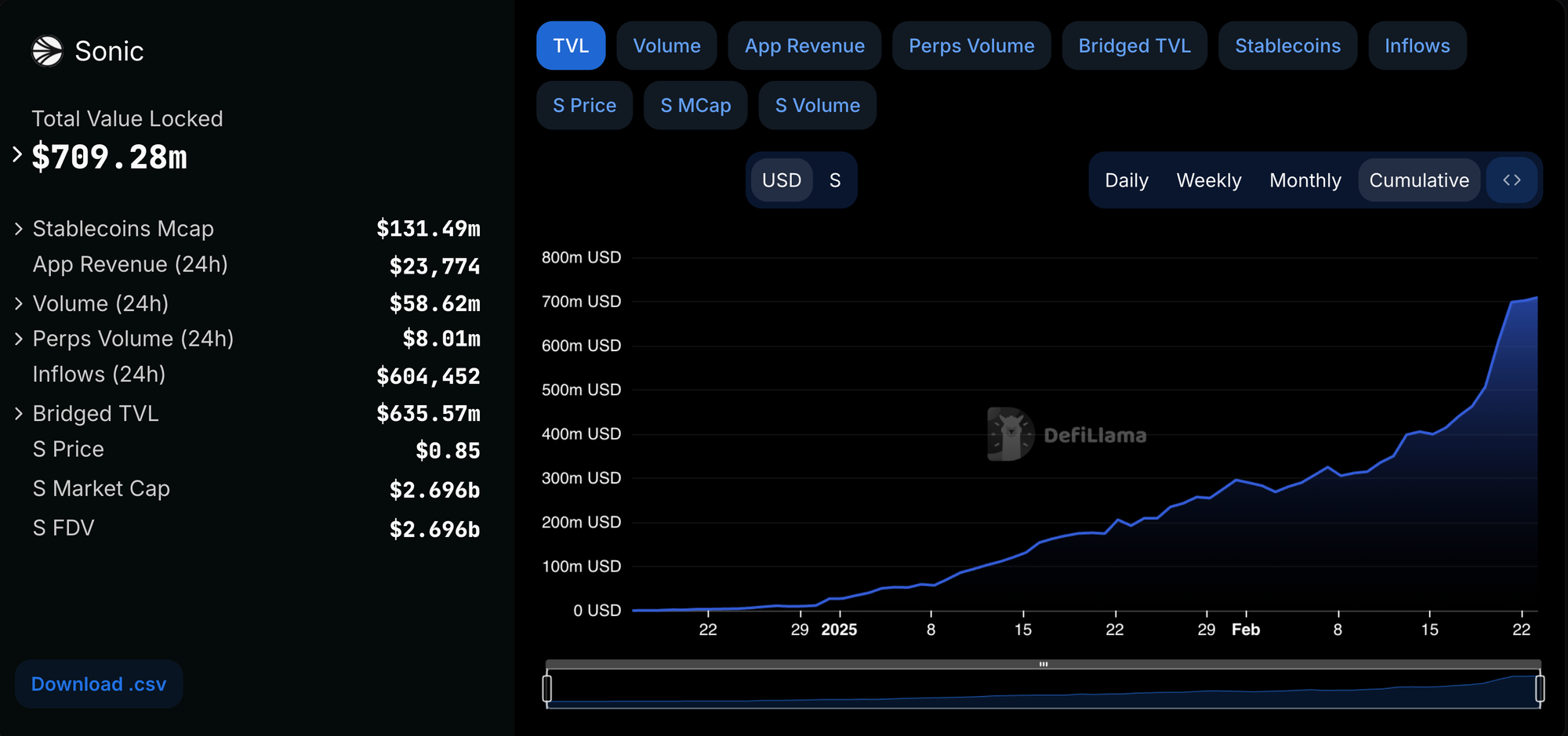Expand the Volume (24h) row
Image resolution: width=1568 pixels, height=736 pixels.
pyautogui.click(x=19, y=303)
